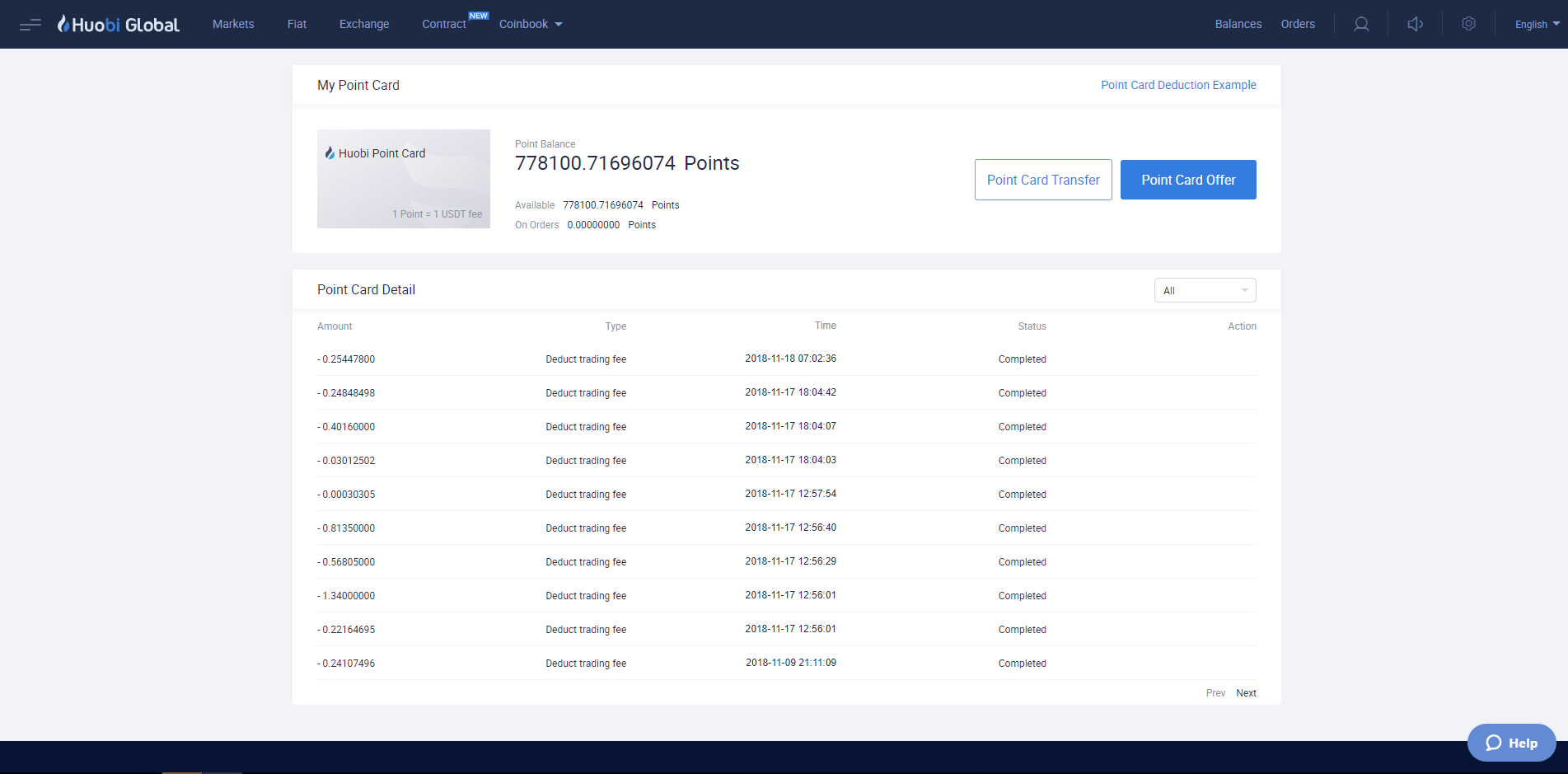
Task: Open the Orders page
Action: click(1298, 24)
